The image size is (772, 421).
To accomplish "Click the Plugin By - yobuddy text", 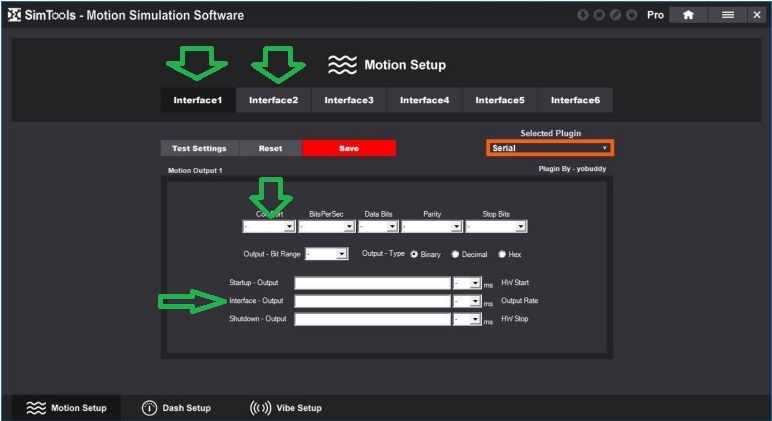I will click(x=572, y=168).
